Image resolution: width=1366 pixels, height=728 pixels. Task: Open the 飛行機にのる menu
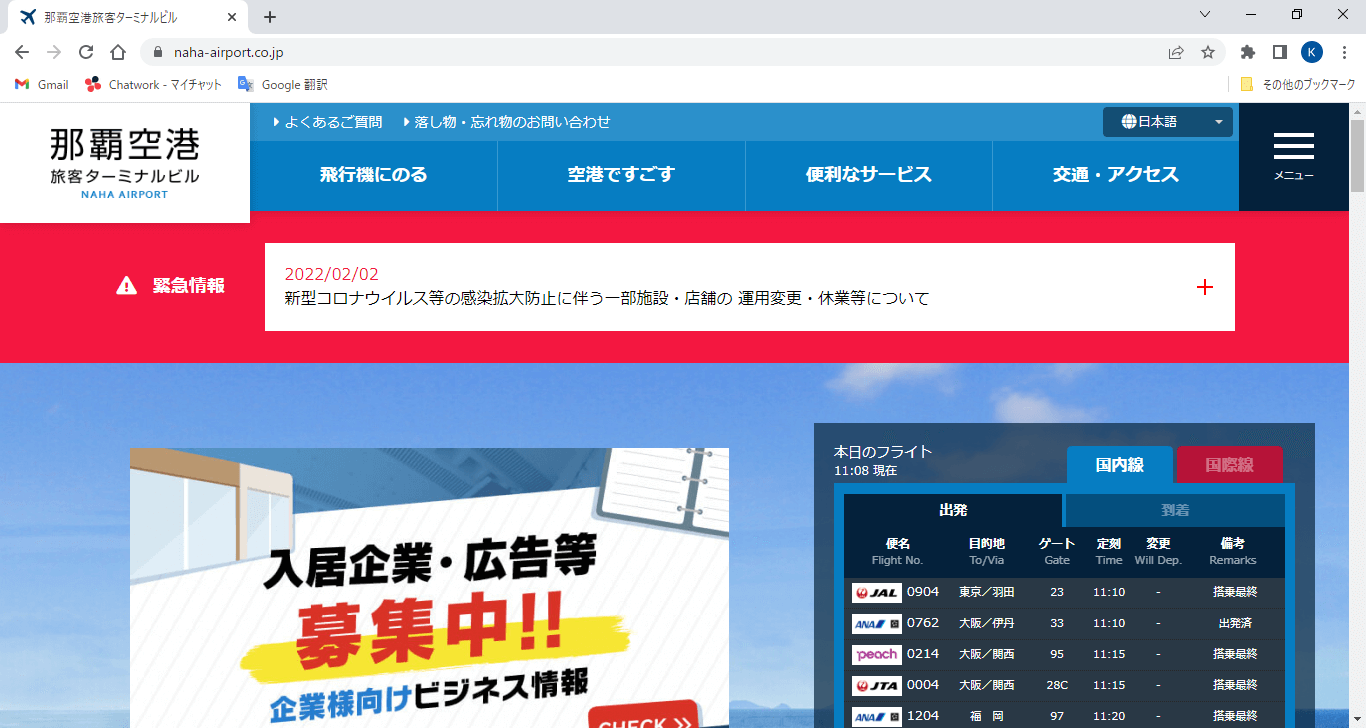pyautogui.click(x=374, y=175)
